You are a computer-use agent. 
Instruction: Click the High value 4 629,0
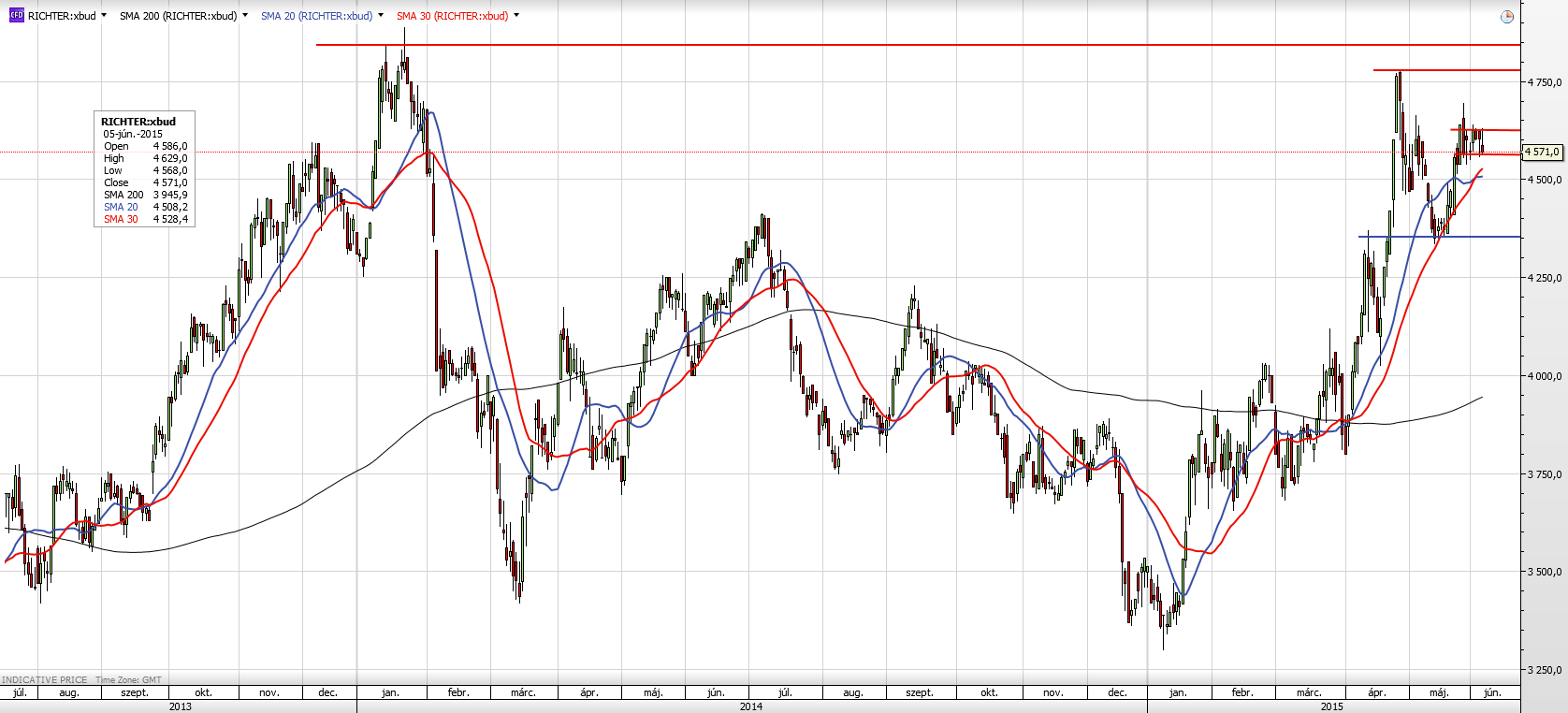(x=170, y=158)
